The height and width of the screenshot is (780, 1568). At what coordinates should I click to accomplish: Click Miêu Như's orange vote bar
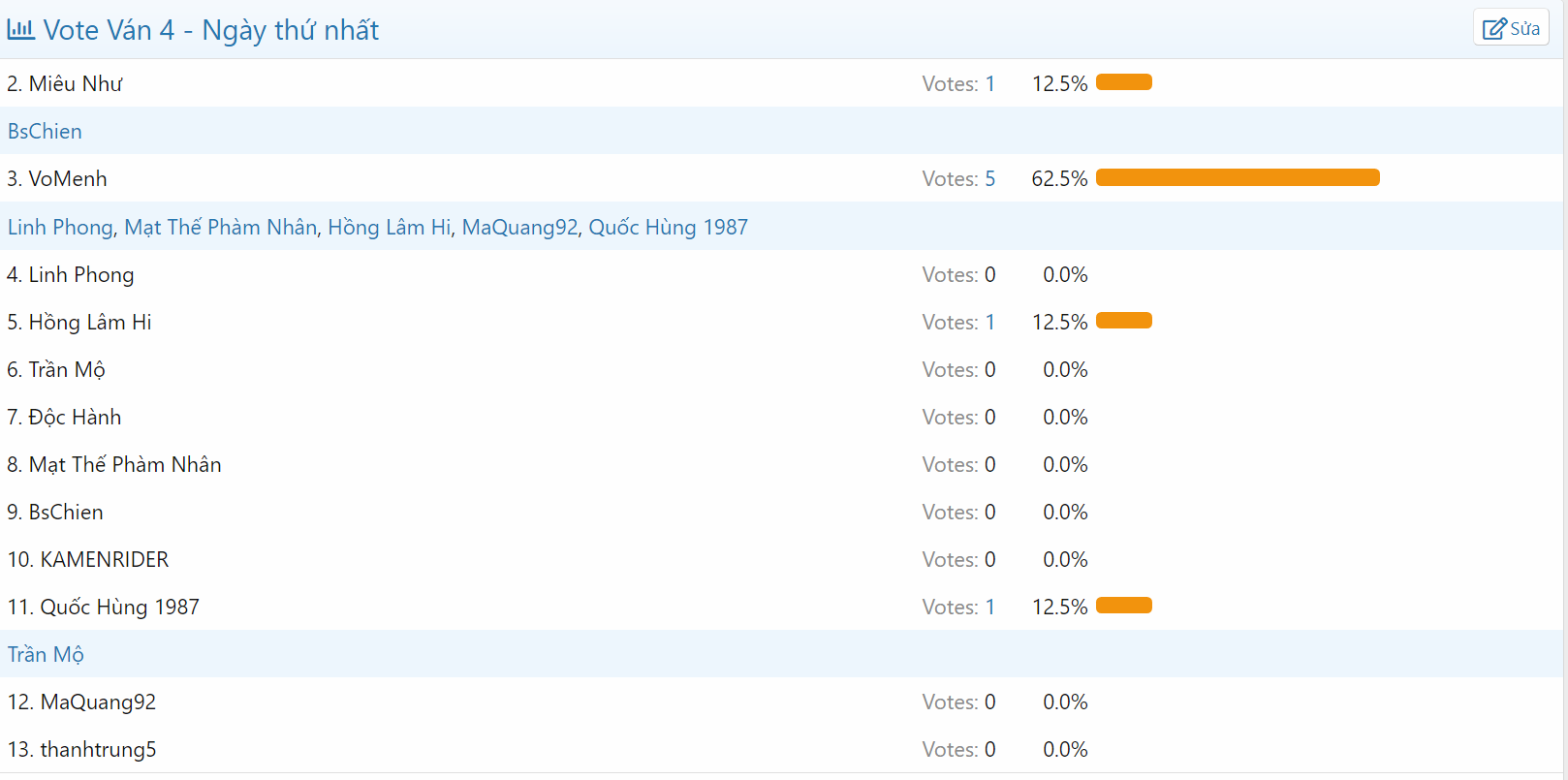(x=1123, y=82)
